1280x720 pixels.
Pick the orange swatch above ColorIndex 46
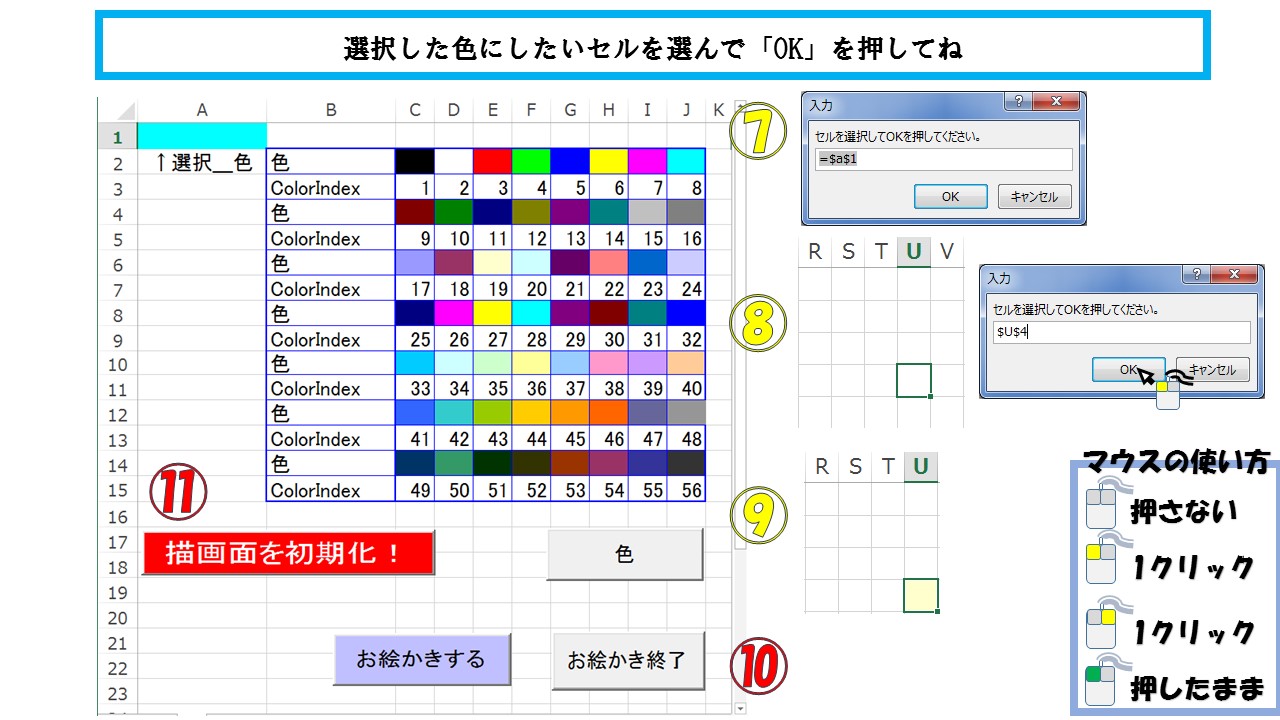[x=608, y=412]
